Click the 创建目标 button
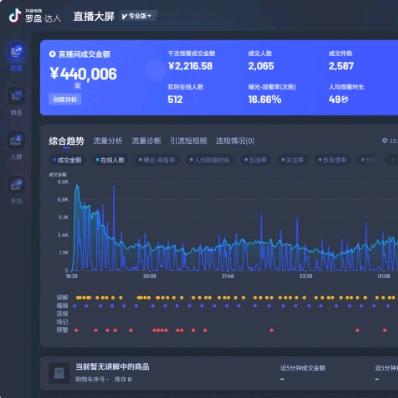 click(65, 99)
